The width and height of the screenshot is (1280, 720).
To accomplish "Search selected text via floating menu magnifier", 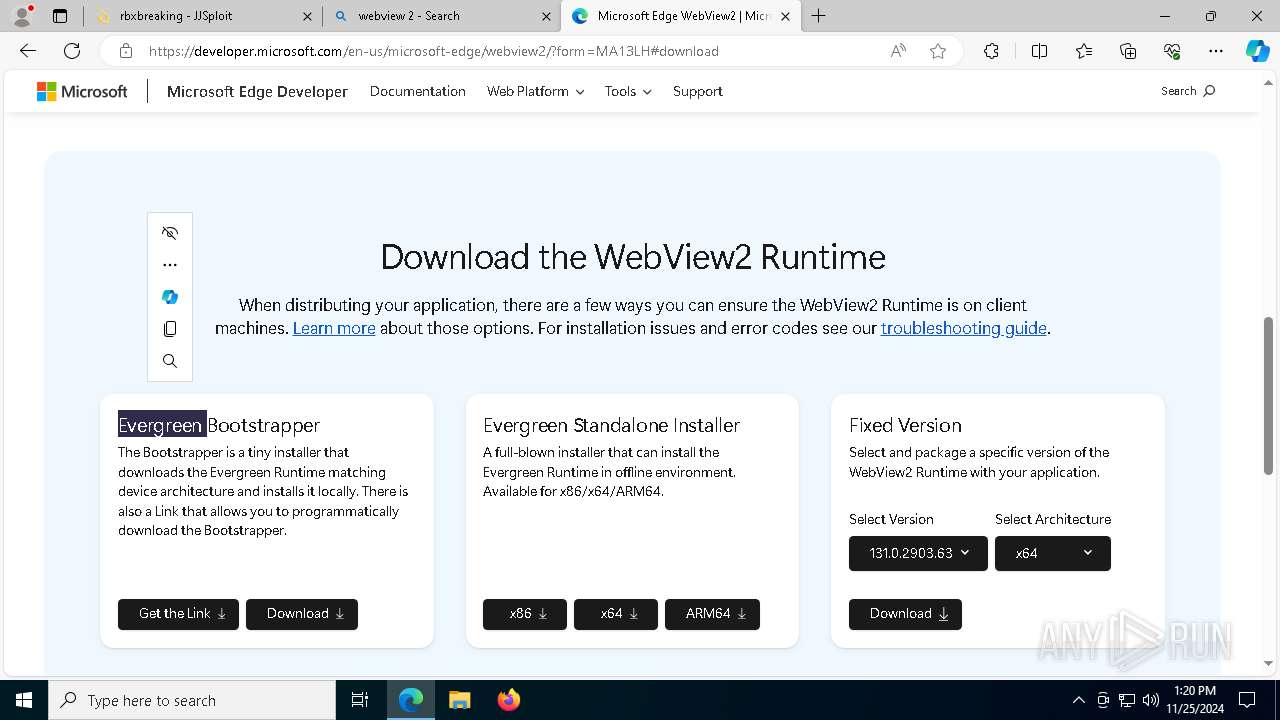I will [x=170, y=361].
